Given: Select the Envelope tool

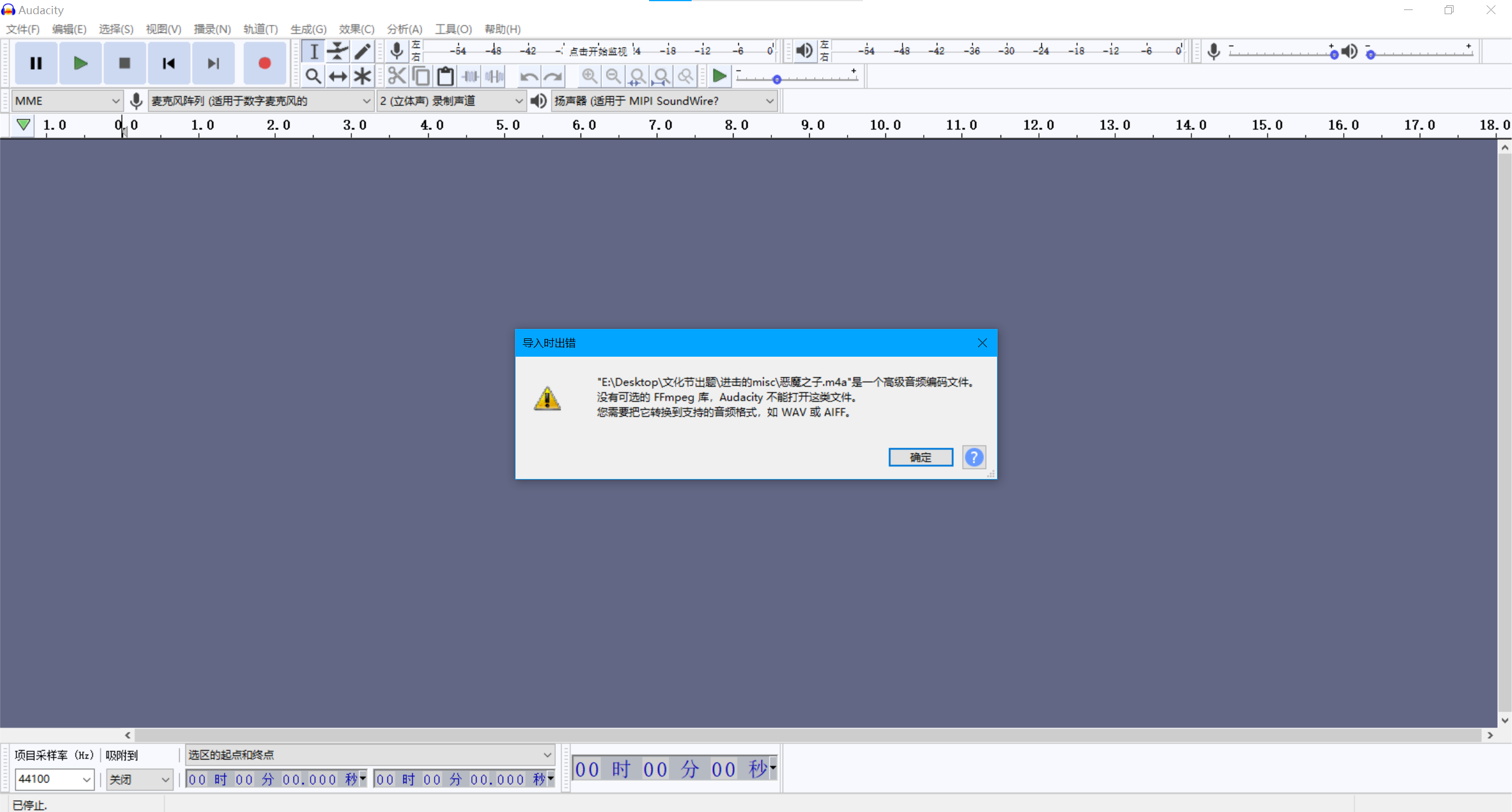Looking at the screenshot, I should [x=338, y=51].
